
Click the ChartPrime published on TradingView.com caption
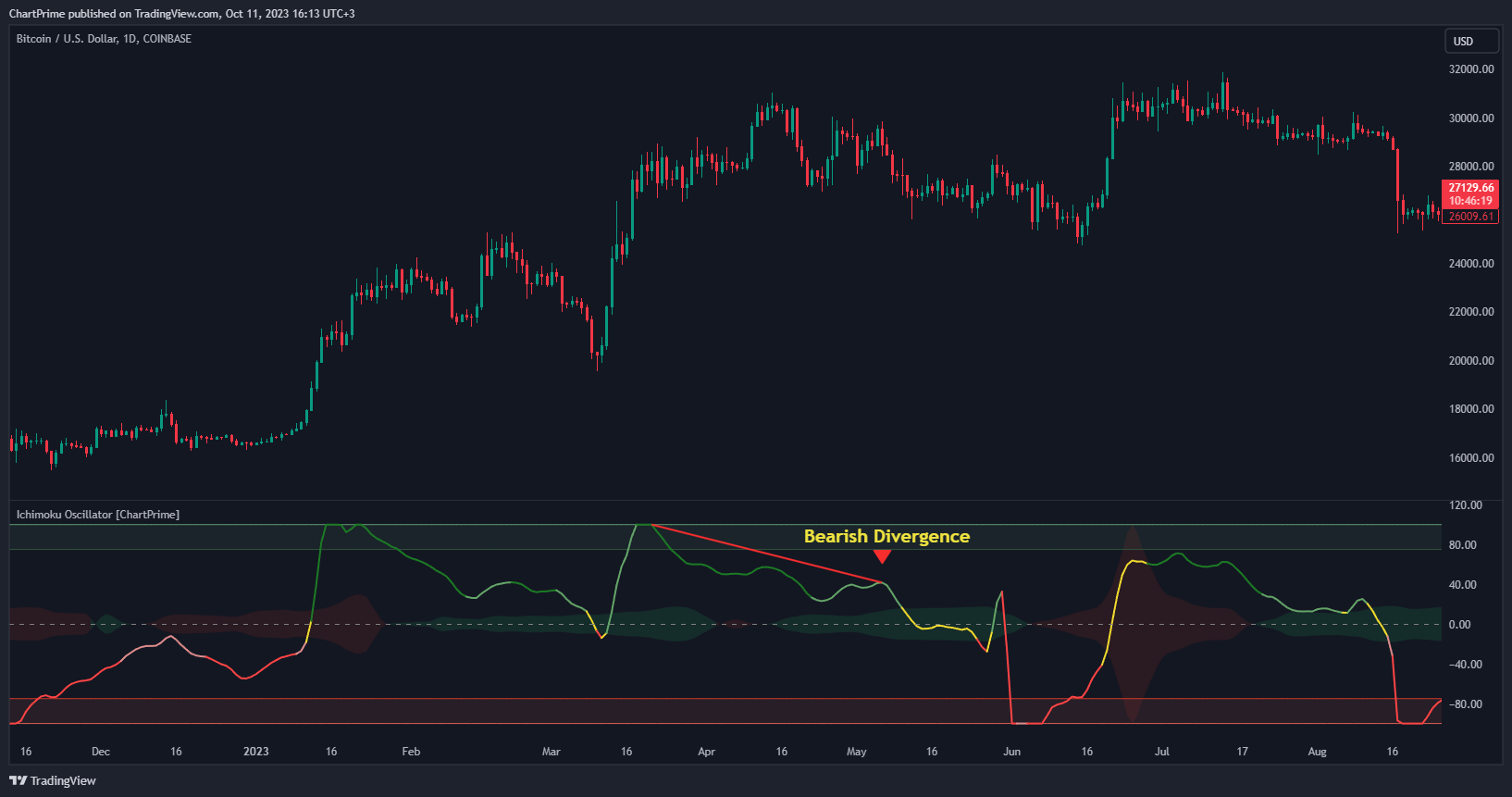[182, 14]
